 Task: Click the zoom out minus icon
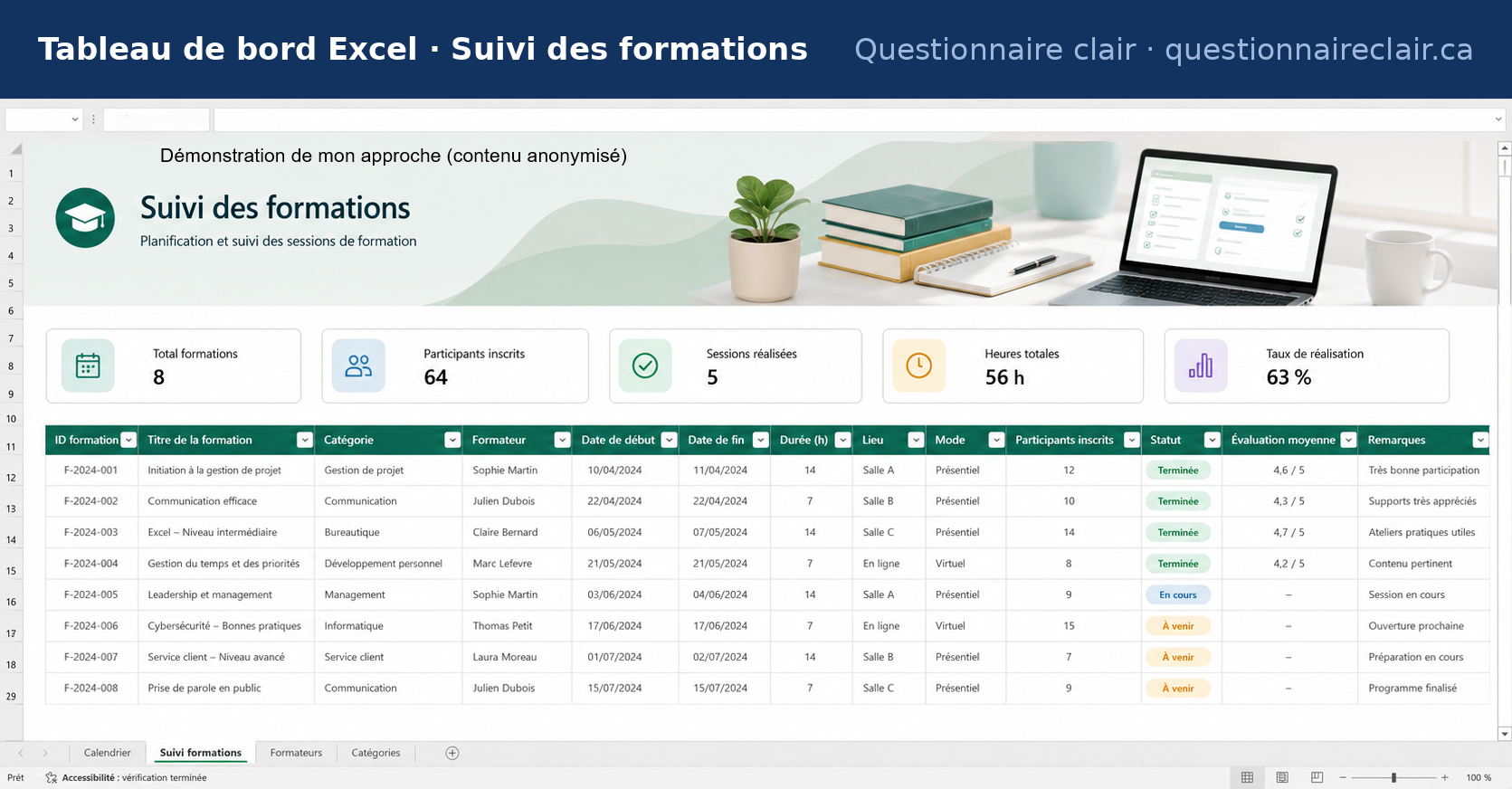coord(1344,777)
